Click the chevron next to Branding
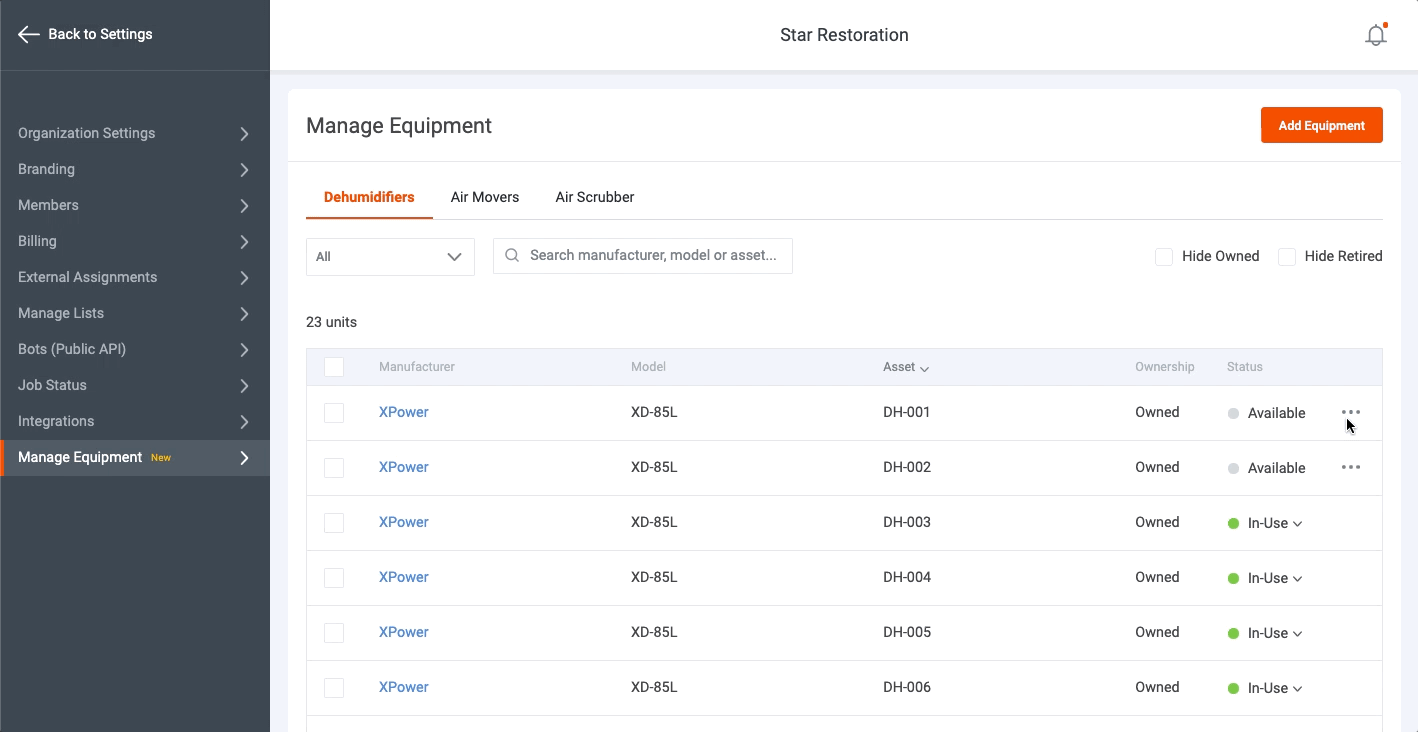This screenshot has width=1418, height=732. point(243,169)
